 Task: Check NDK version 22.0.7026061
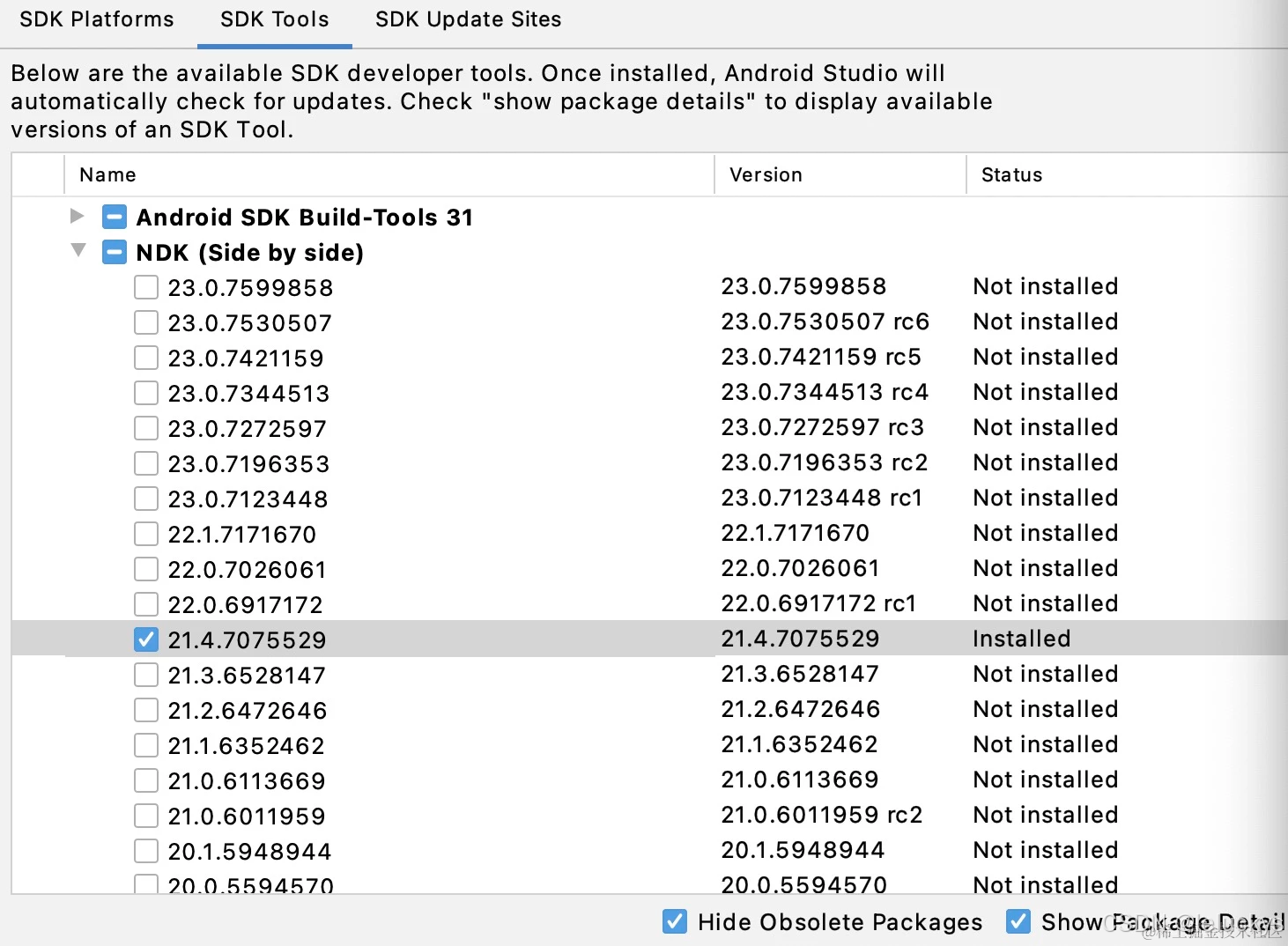click(146, 569)
